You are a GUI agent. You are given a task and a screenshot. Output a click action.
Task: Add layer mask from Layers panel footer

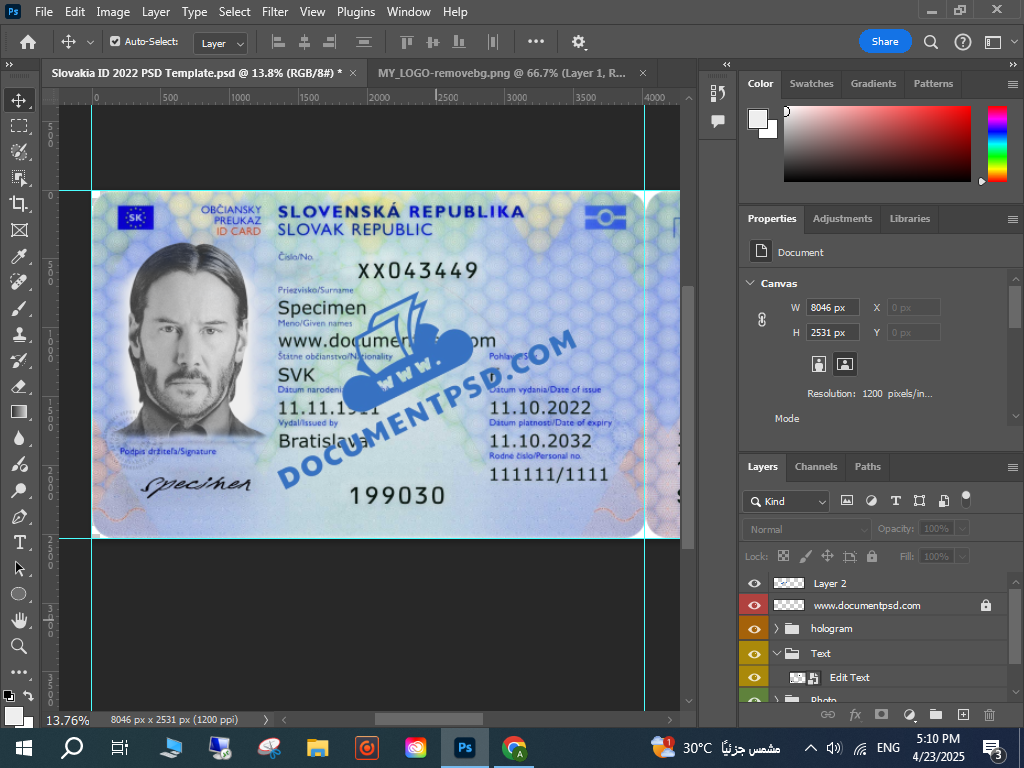pyautogui.click(x=882, y=714)
